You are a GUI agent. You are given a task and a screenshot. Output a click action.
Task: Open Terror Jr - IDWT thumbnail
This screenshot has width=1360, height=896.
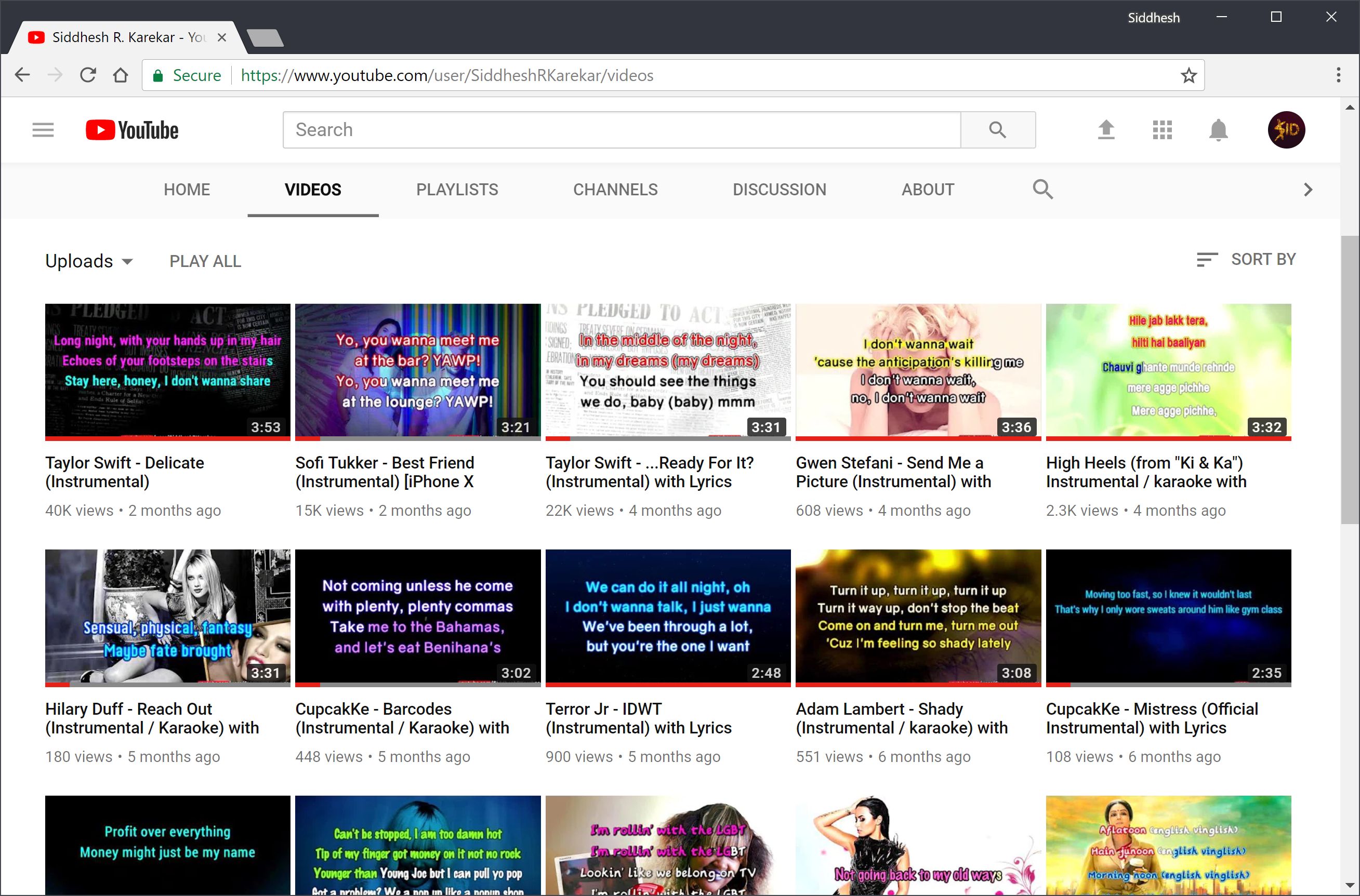[x=668, y=618]
